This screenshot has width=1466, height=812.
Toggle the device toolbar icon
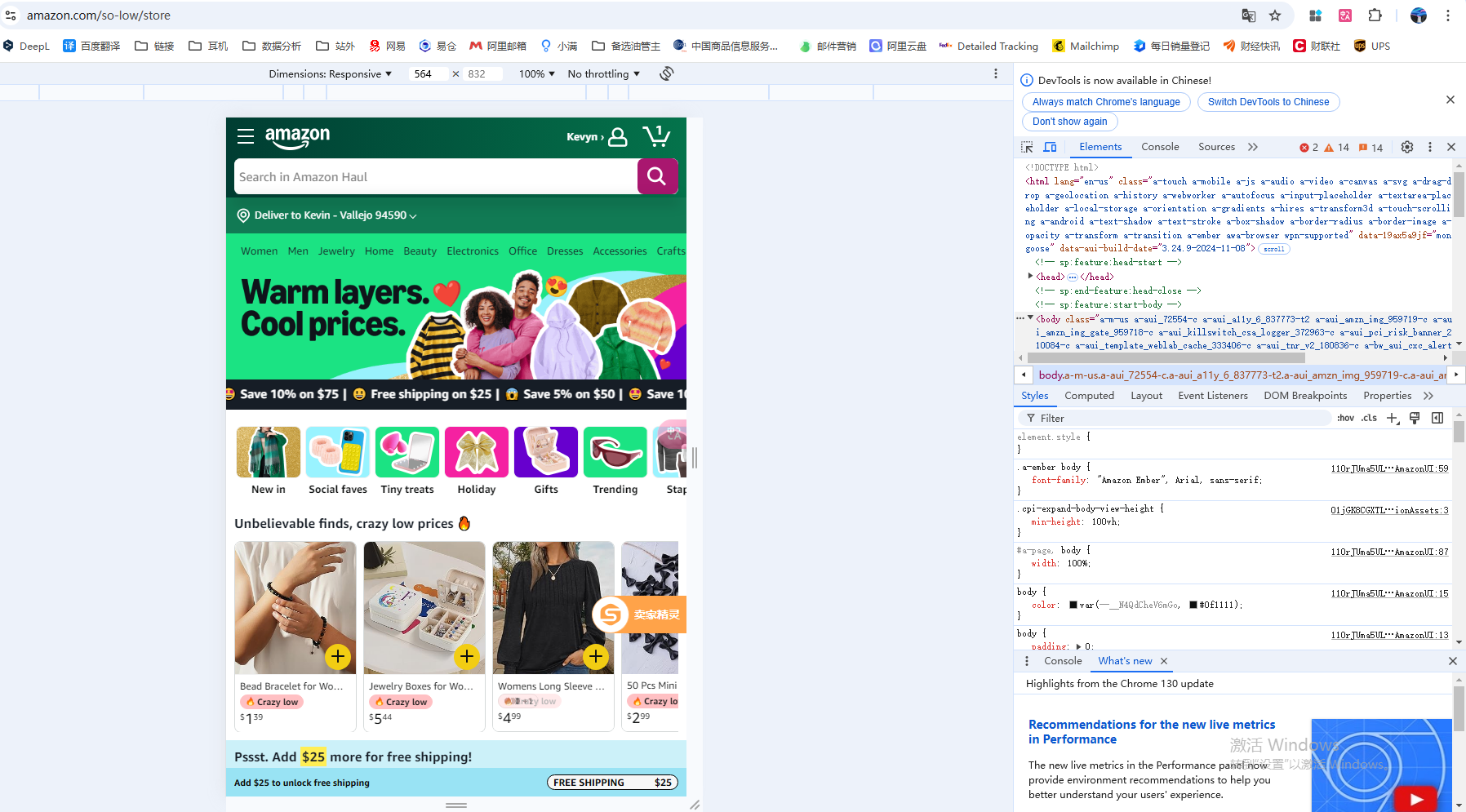(1051, 147)
